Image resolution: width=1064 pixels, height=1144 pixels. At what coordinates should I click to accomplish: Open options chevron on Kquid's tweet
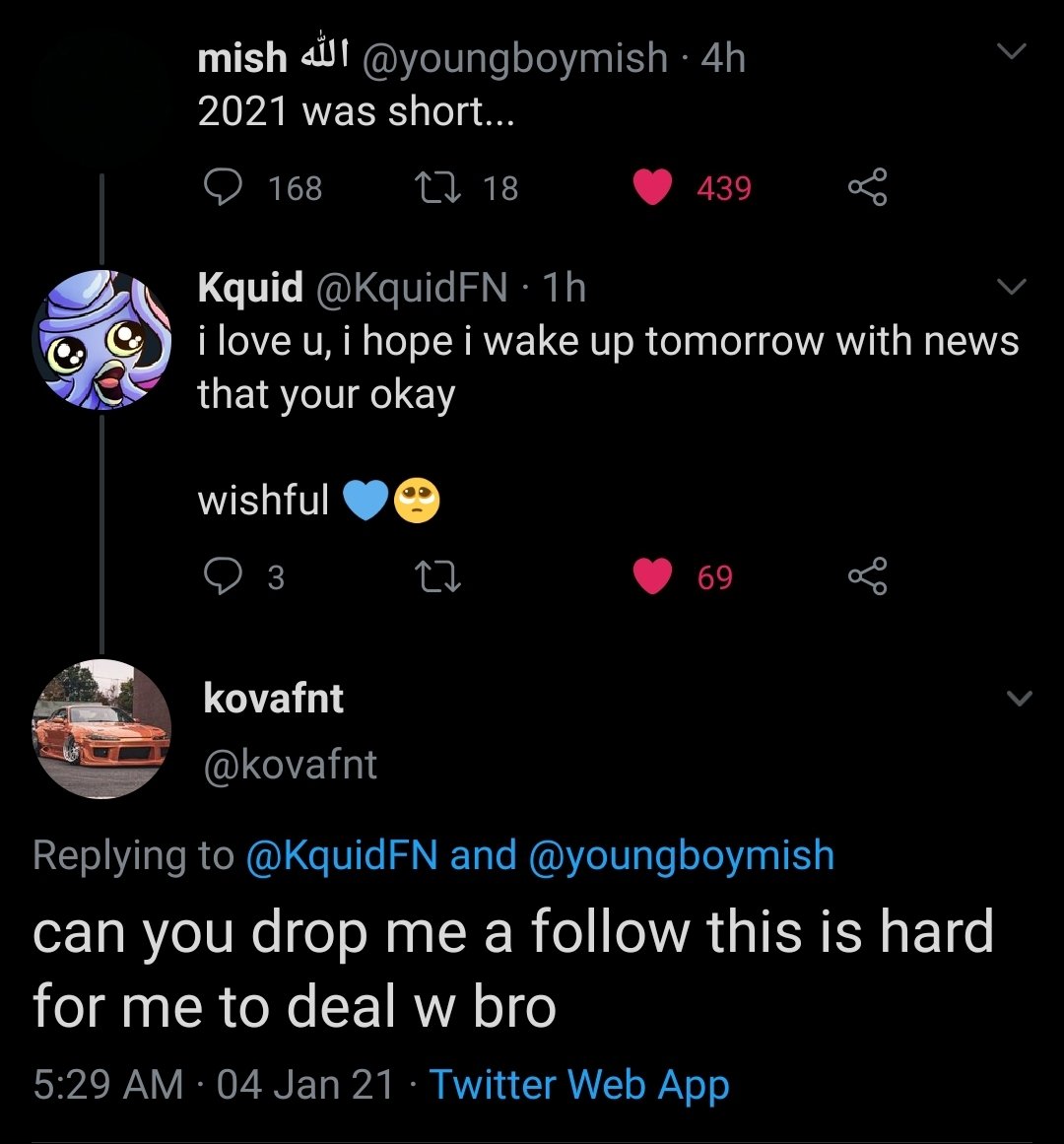[x=1012, y=287]
